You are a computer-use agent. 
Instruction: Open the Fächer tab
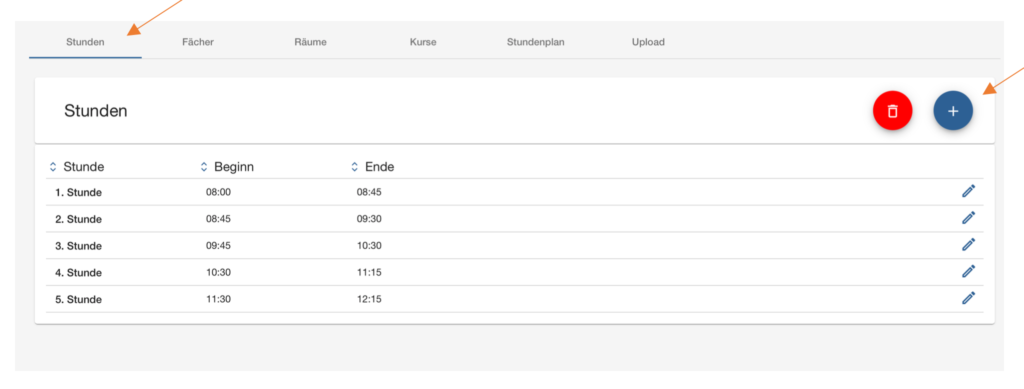click(198, 42)
